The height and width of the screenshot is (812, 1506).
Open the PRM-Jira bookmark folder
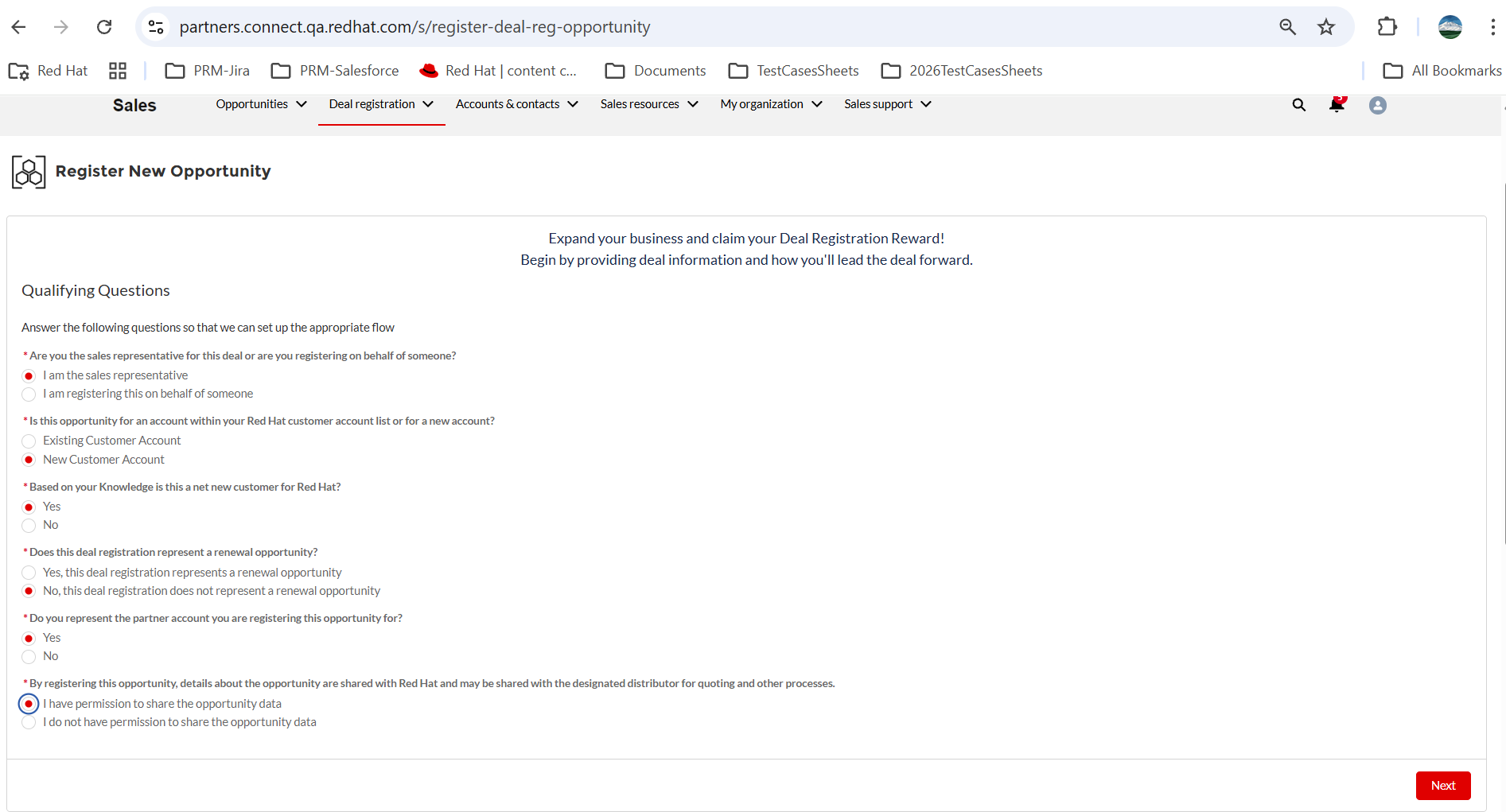pyautogui.click(x=207, y=71)
